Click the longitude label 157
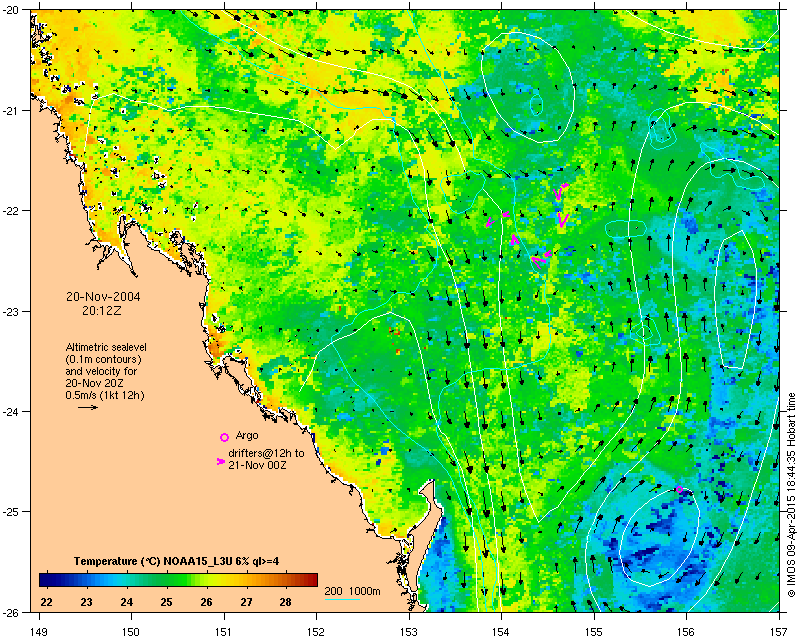 (780, 631)
